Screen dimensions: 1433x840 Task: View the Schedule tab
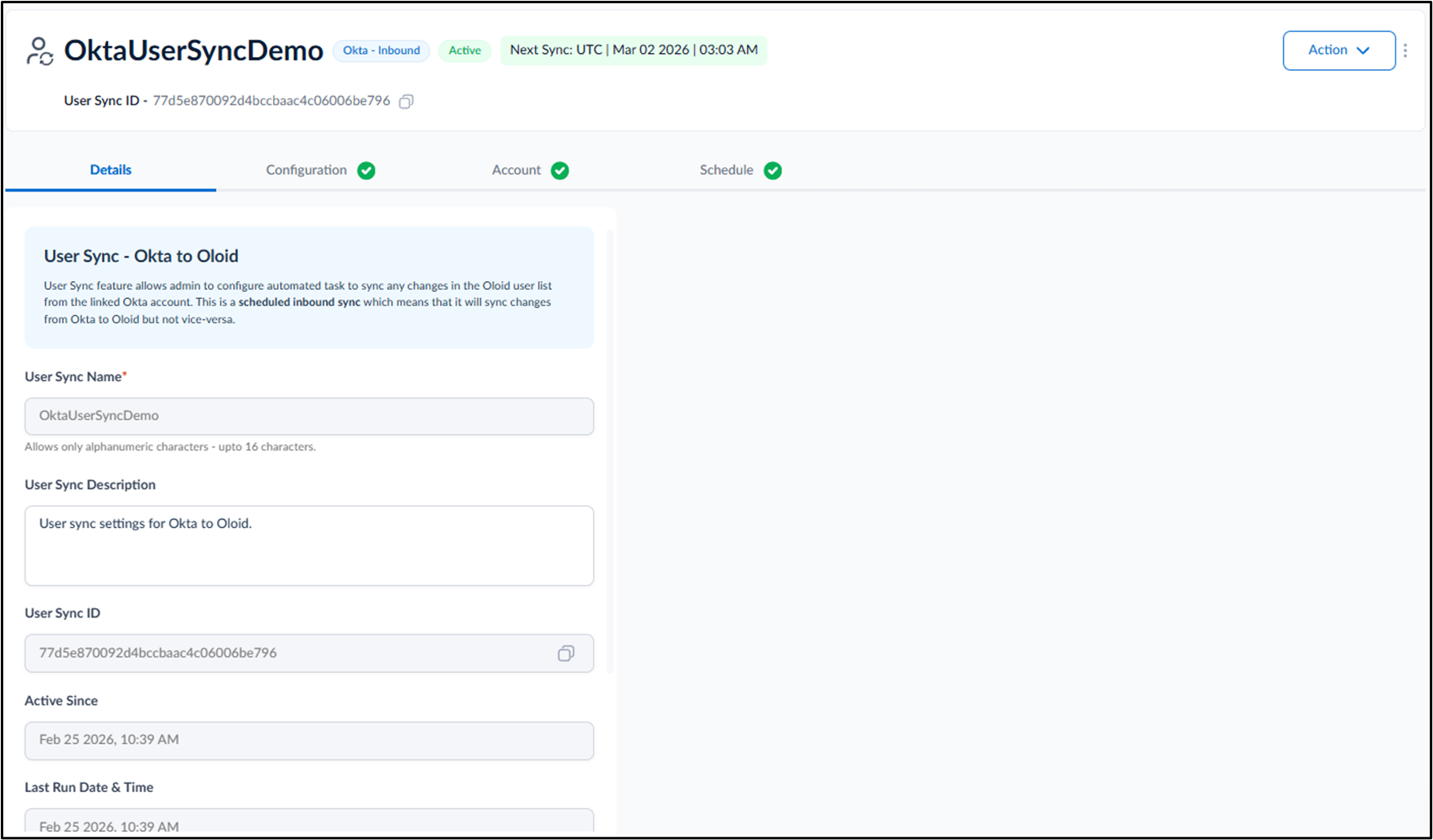click(740, 169)
